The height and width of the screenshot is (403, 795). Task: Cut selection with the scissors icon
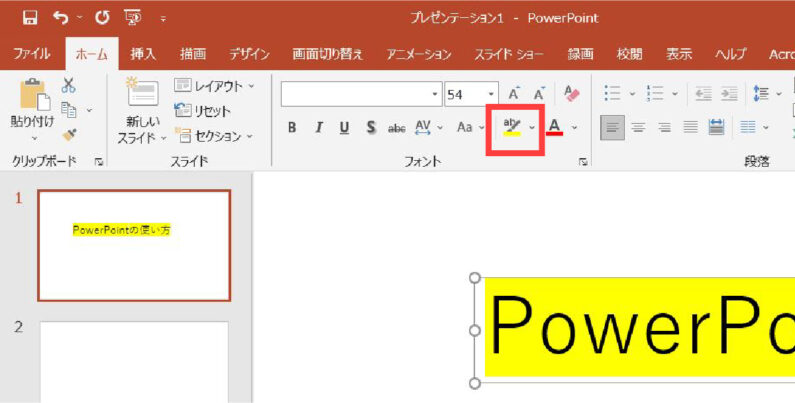click(68, 85)
